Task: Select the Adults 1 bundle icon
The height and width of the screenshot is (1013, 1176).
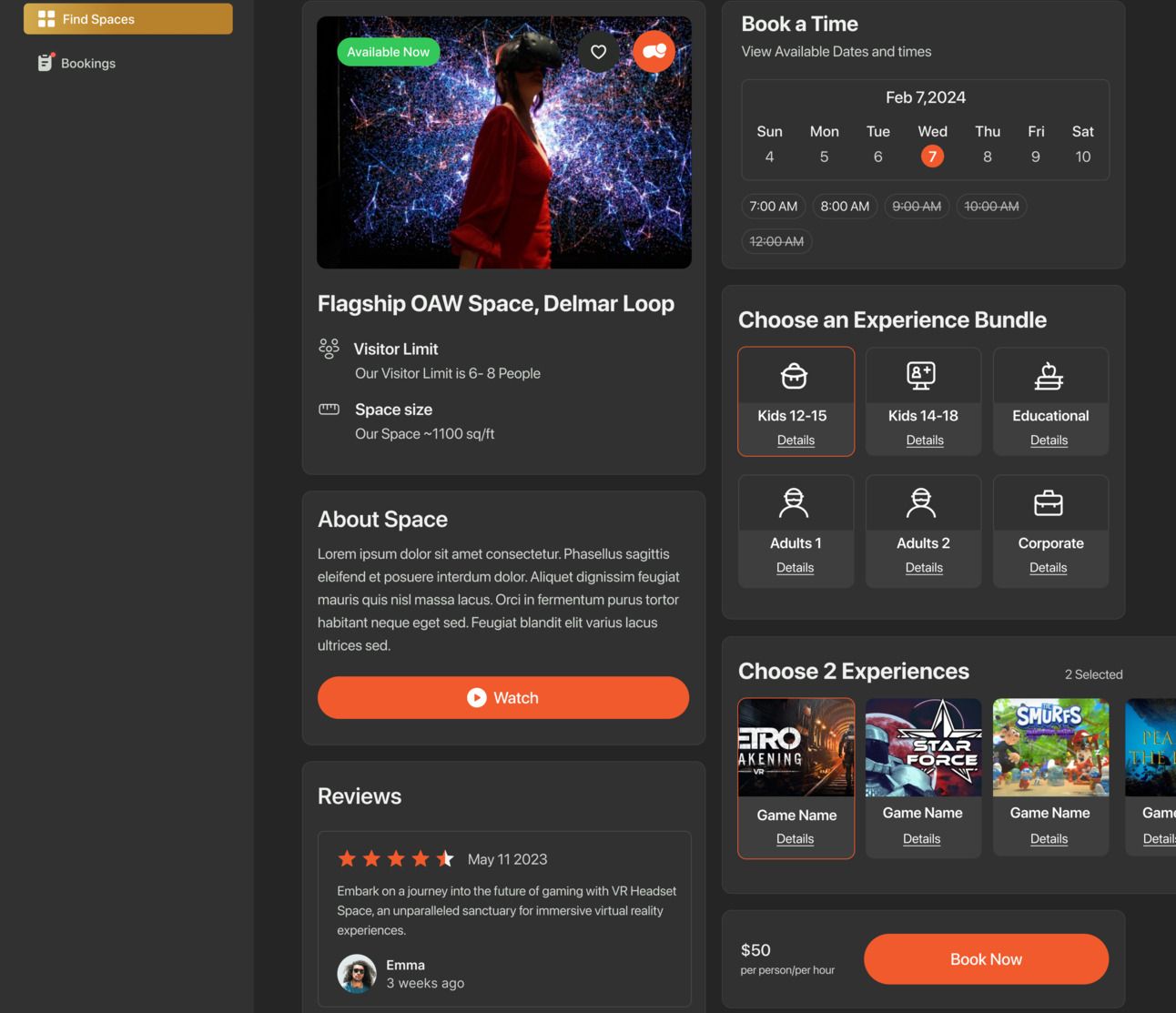Action: pos(794,502)
